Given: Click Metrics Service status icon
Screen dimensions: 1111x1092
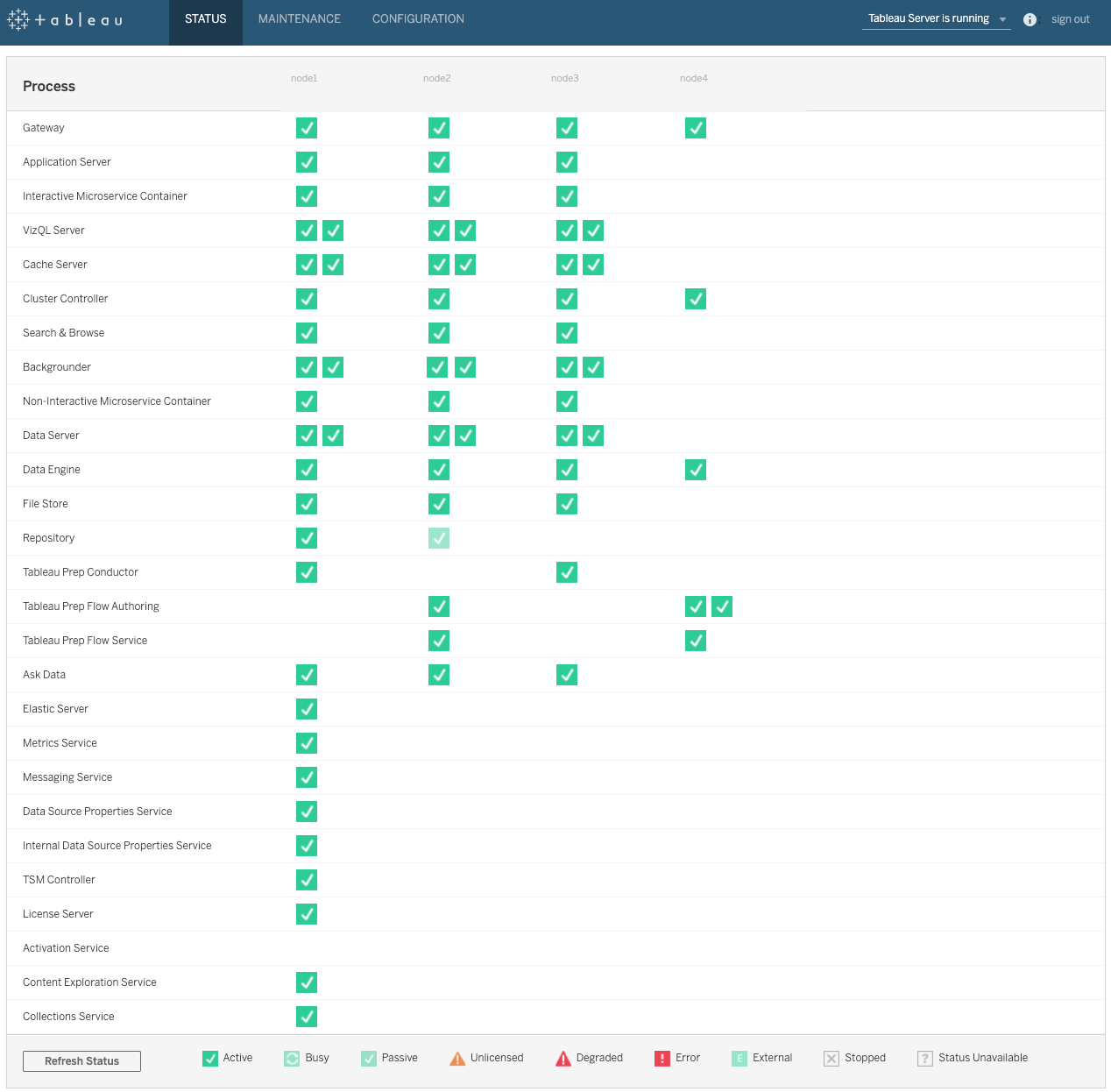Looking at the screenshot, I should tap(307, 743).
